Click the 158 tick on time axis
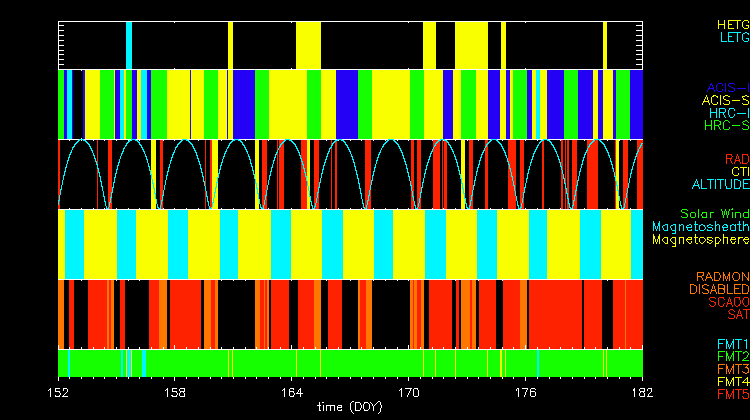The width and height of the screenshot is (750, 420). 175,393
